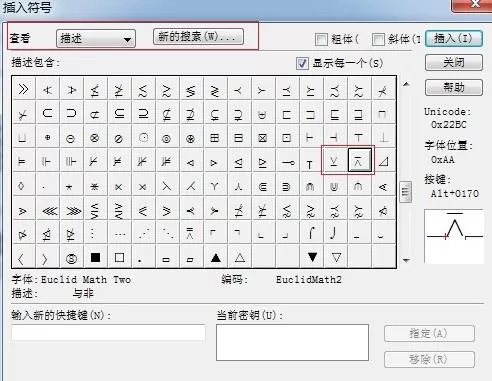Click the 当前密钥(U) list box

coord(292,342)
